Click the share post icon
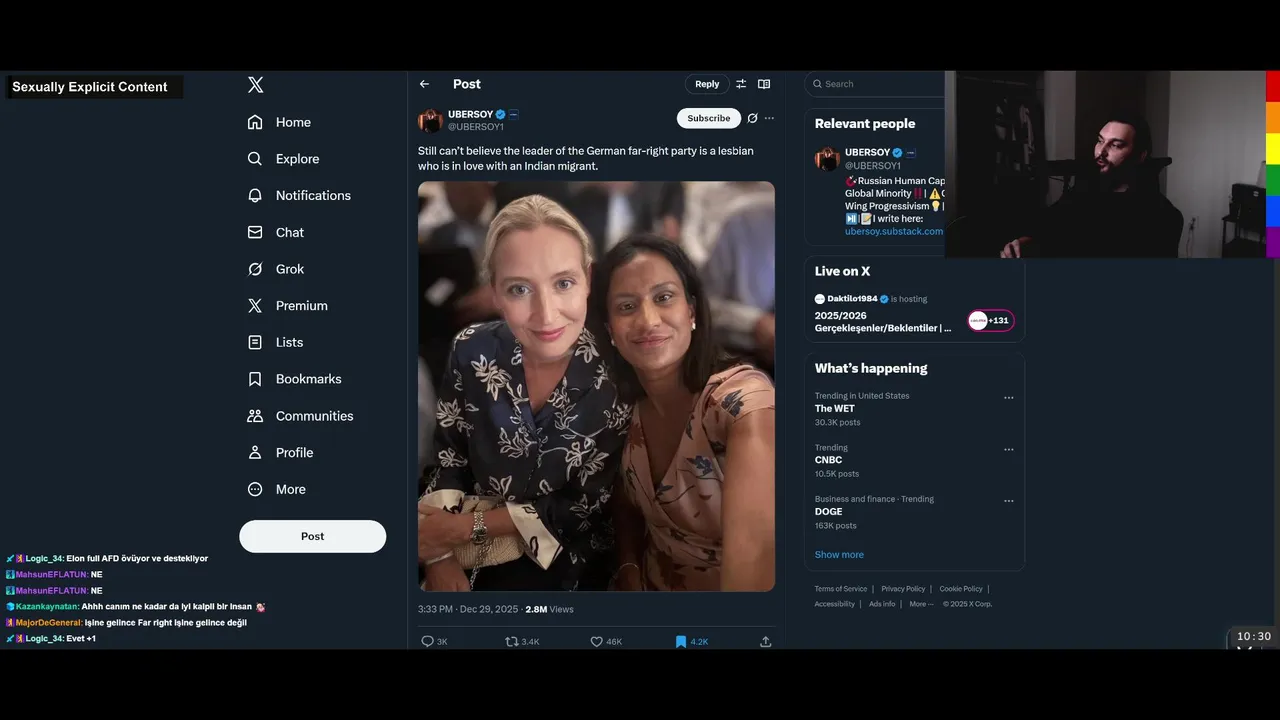This screenshot has width=1280, height=720. [766, 641]
